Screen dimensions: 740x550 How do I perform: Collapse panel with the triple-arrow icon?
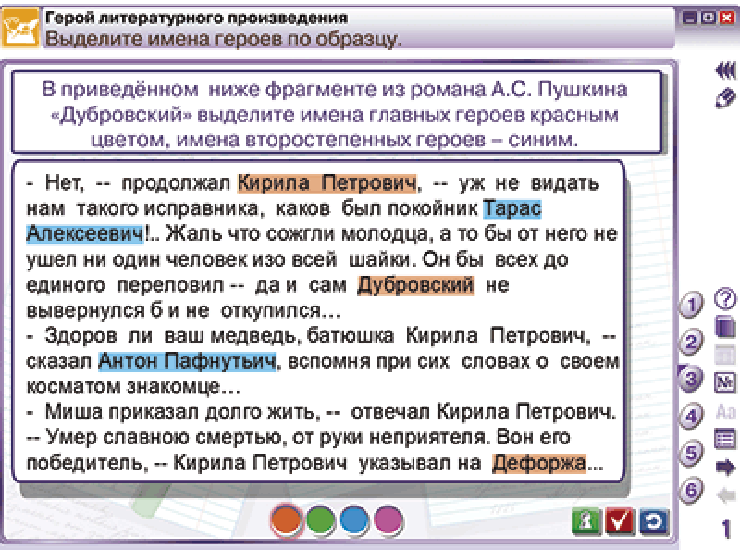[725, 71]
